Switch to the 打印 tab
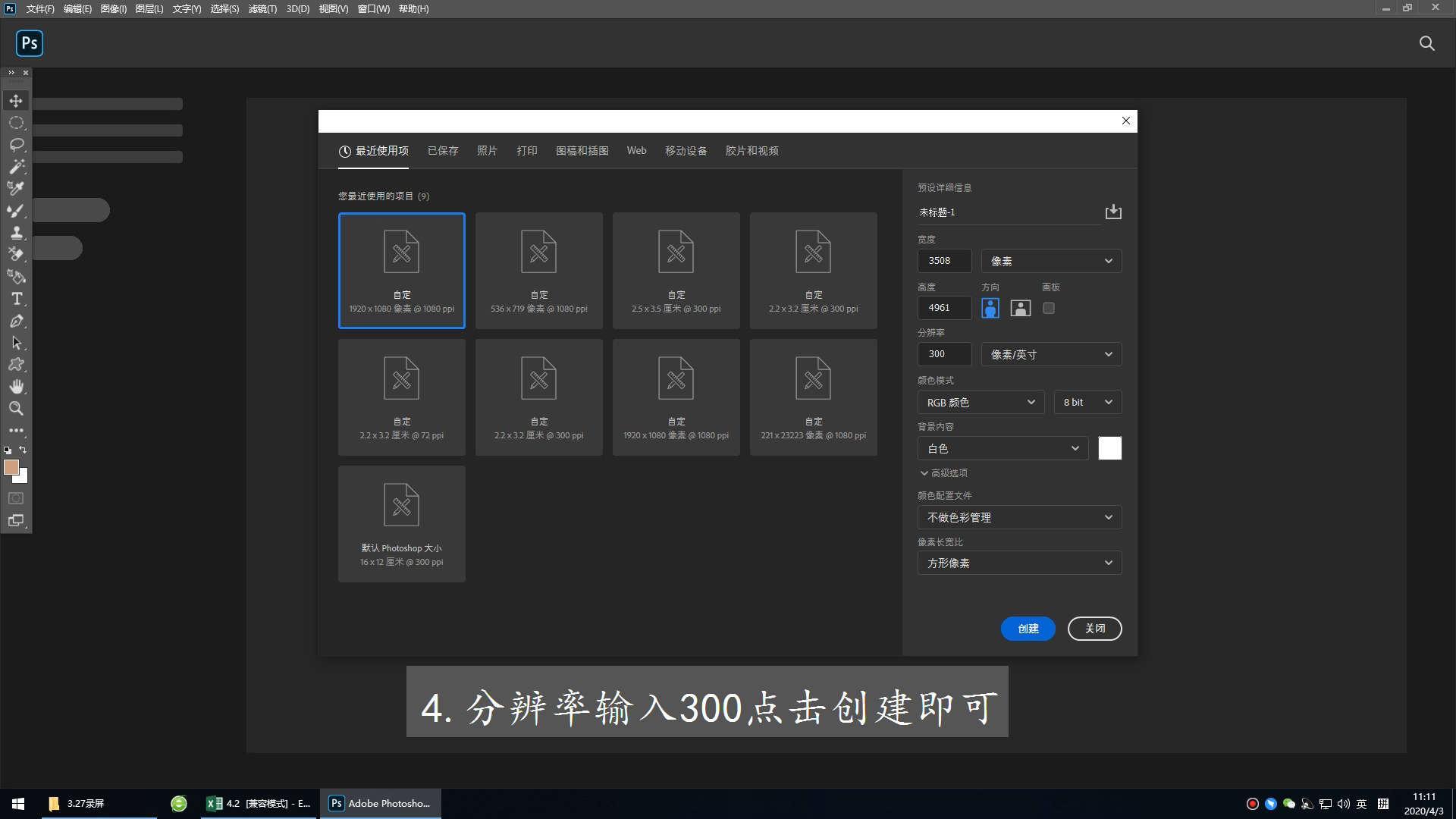 527,151
